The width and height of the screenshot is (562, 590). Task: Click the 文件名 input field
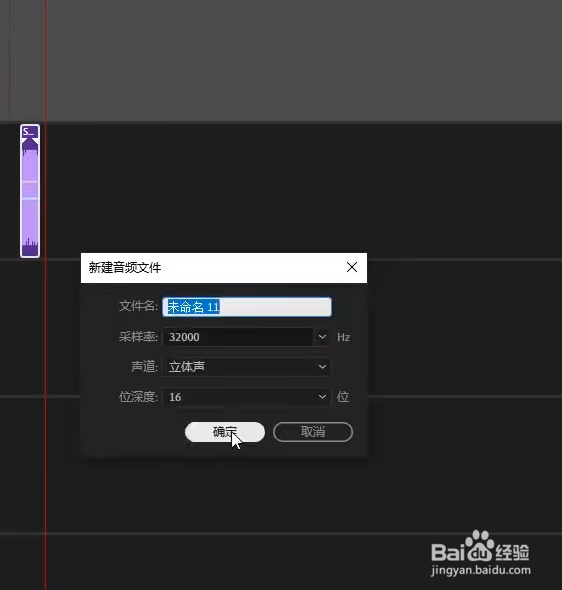pyautogui.click(x=247, y=307)
